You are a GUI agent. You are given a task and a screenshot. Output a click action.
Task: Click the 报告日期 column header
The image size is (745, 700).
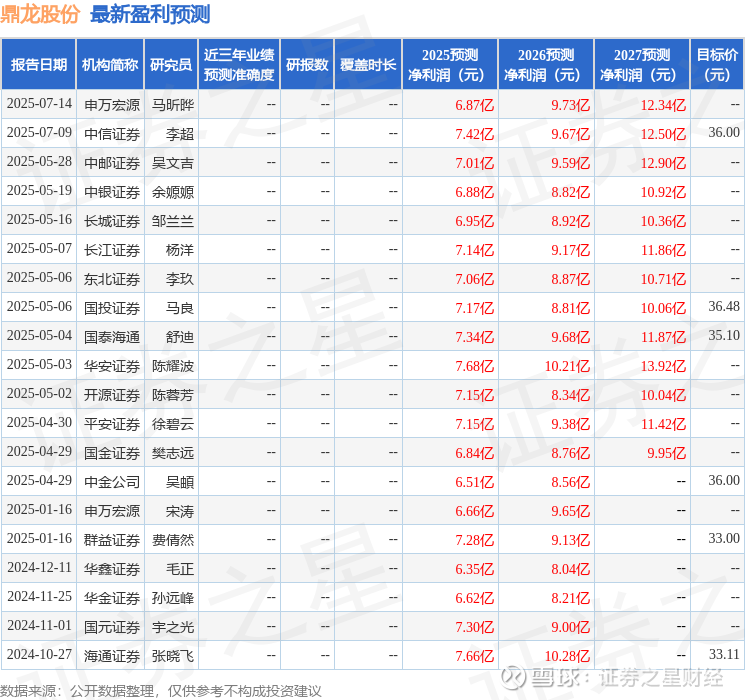[38, 65]
